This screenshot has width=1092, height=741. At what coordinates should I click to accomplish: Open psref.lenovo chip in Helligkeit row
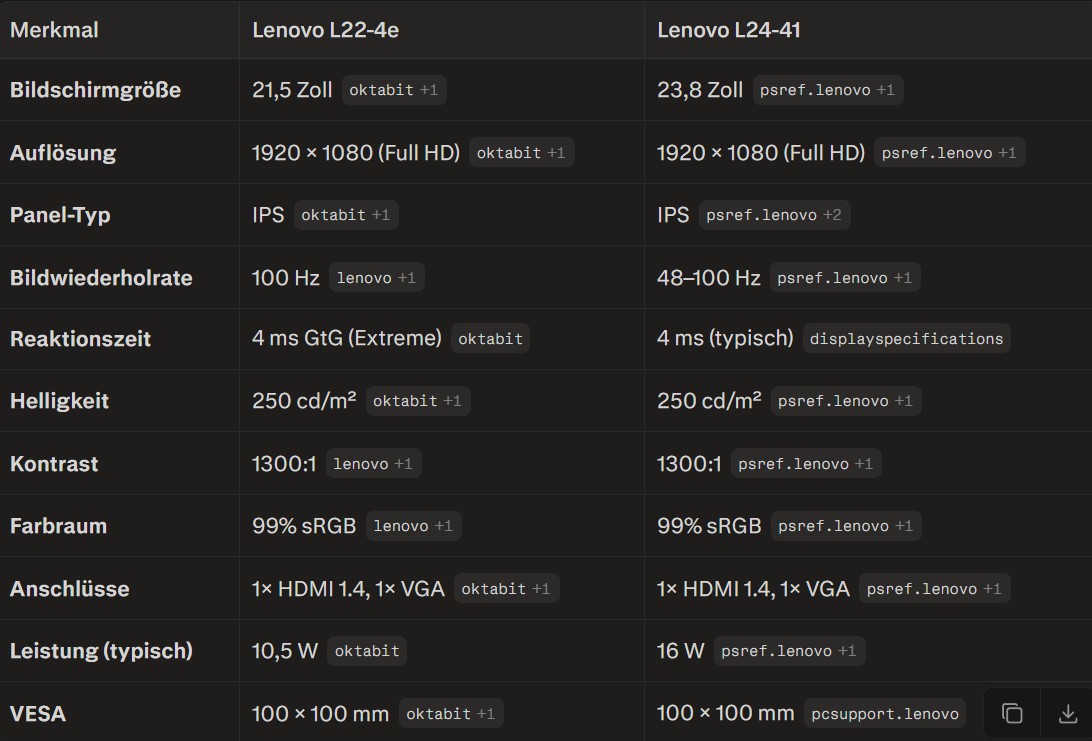tap(845, 400)
